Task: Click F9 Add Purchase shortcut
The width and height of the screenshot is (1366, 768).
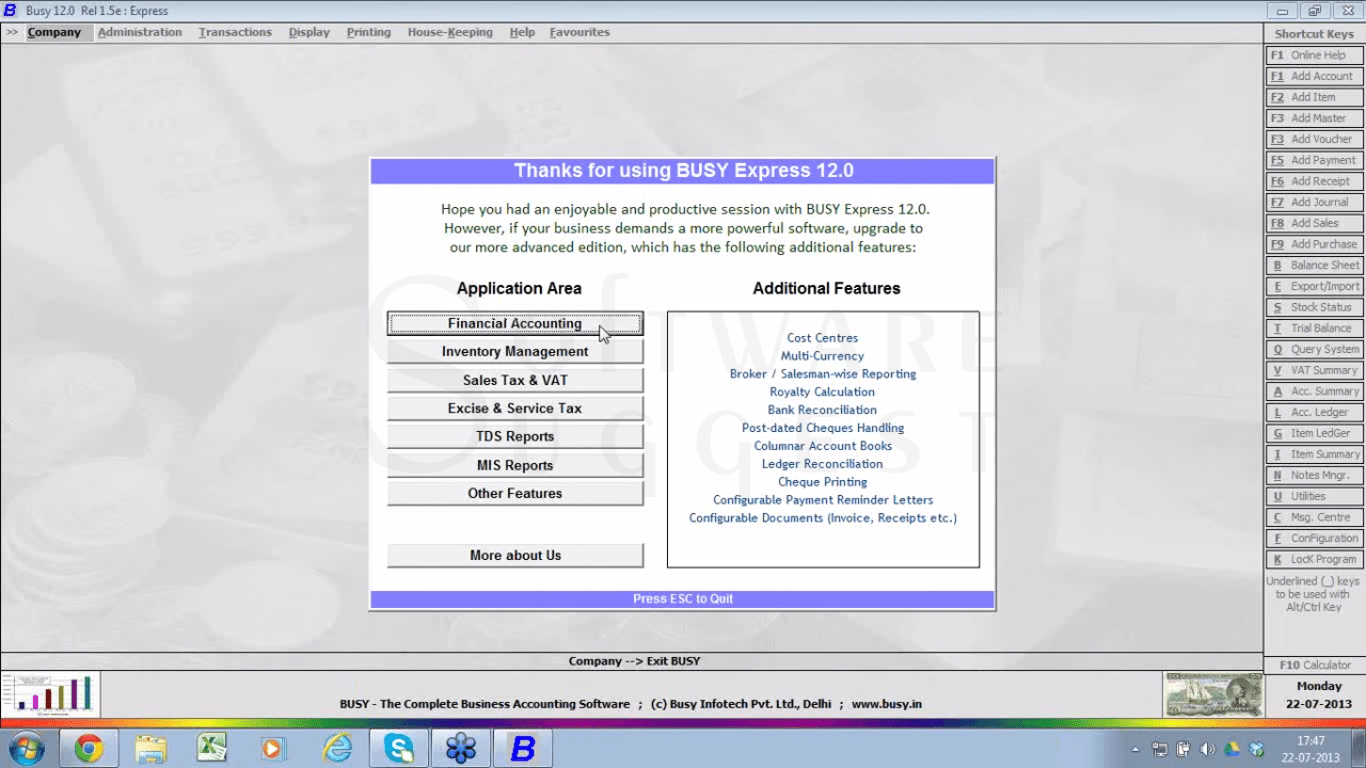Action: [x=1314, y=244]
